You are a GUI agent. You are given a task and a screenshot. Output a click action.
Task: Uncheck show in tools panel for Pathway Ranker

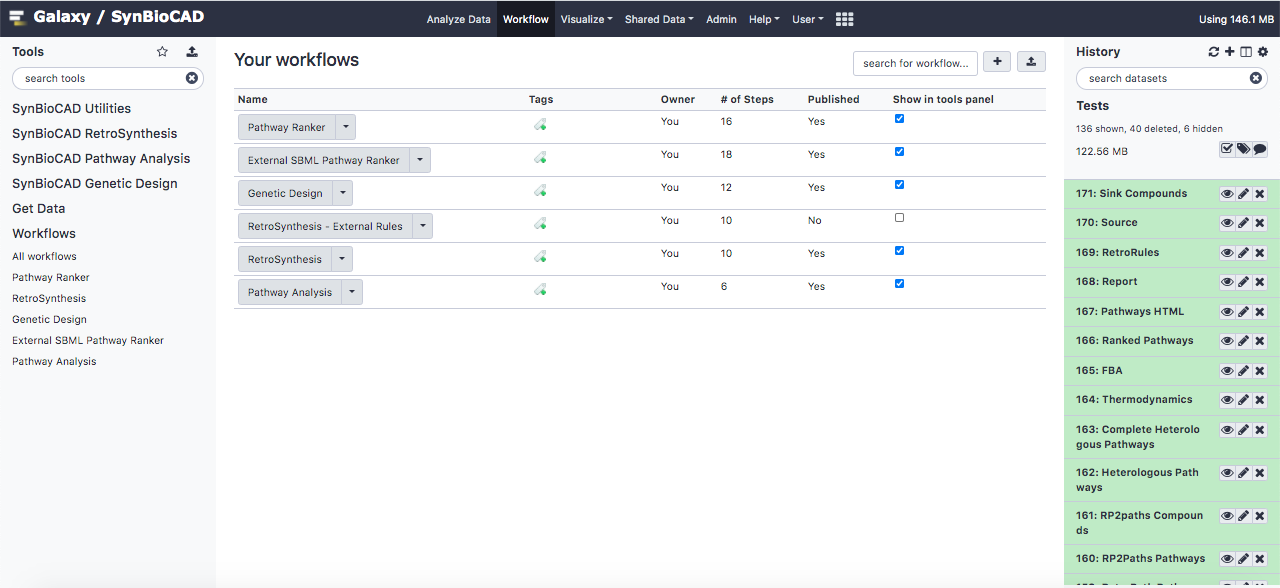[x=899, y=119]
